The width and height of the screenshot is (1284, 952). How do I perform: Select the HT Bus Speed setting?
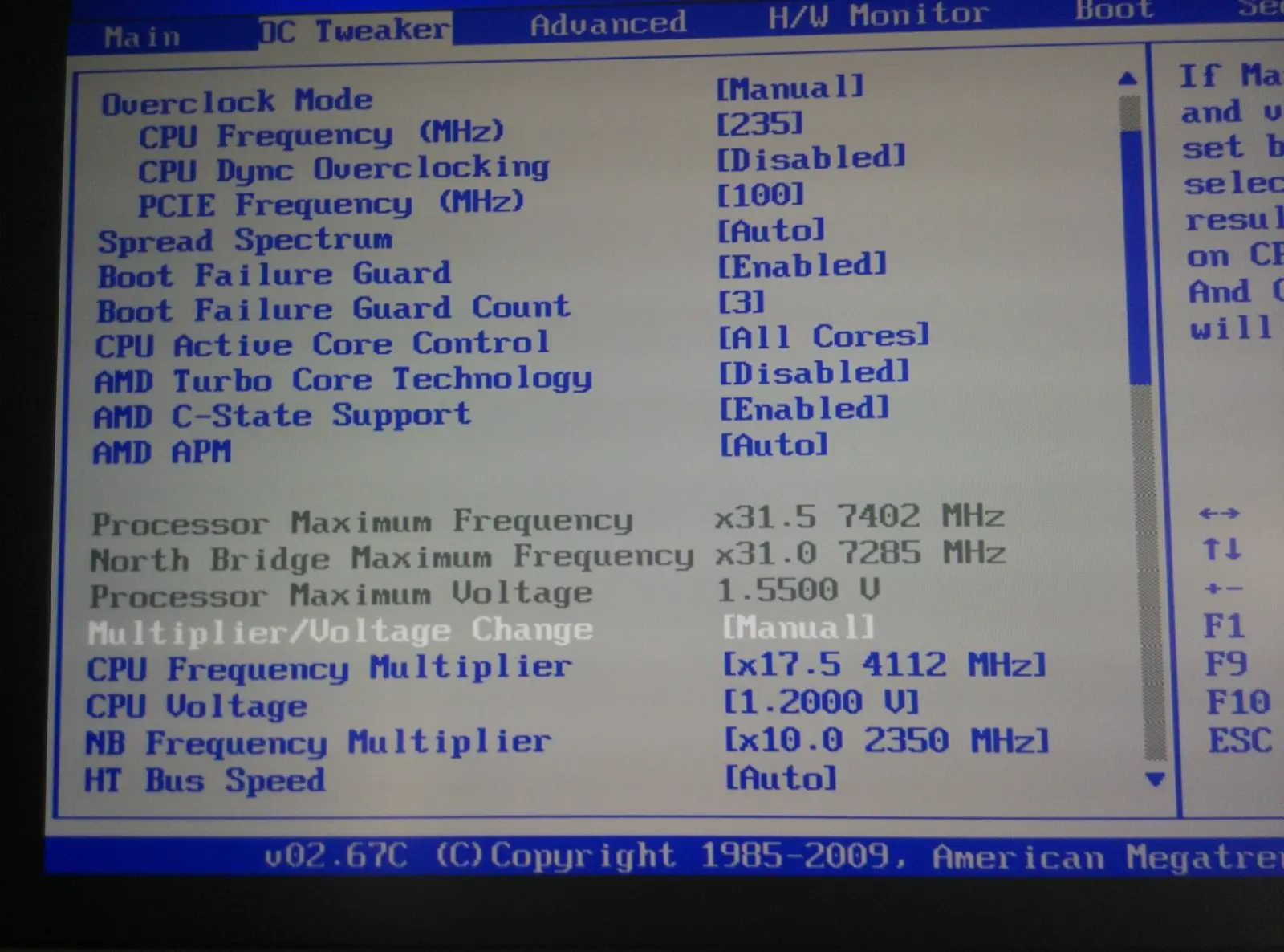205,780
